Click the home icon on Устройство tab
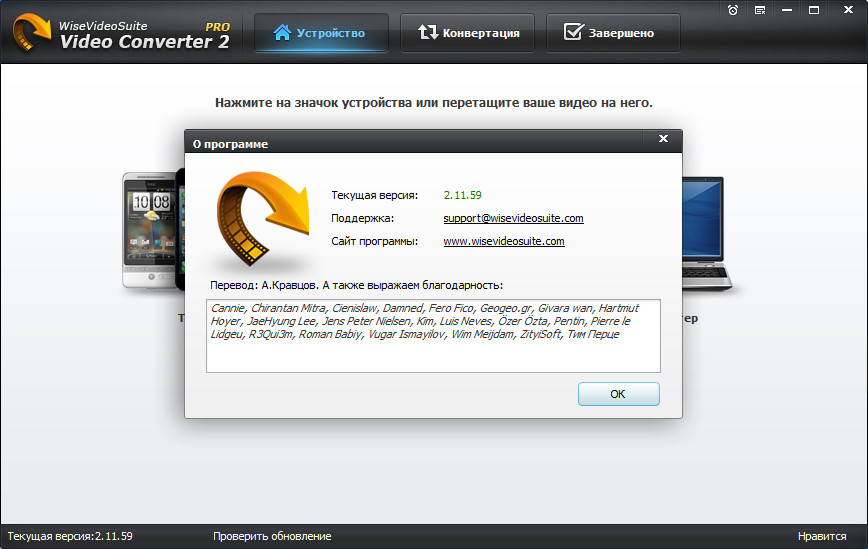The image size is (868, 549). (281, 33)
